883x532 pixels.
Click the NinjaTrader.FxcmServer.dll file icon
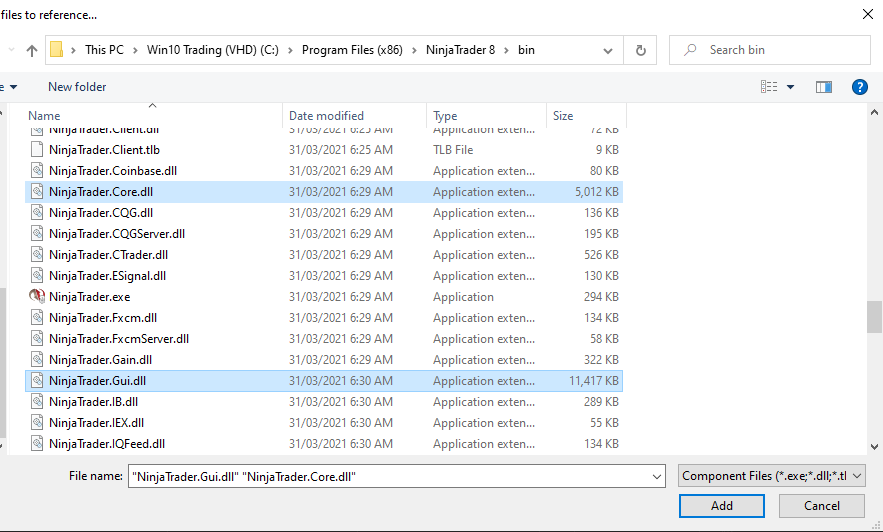click(x=37, y=339)
